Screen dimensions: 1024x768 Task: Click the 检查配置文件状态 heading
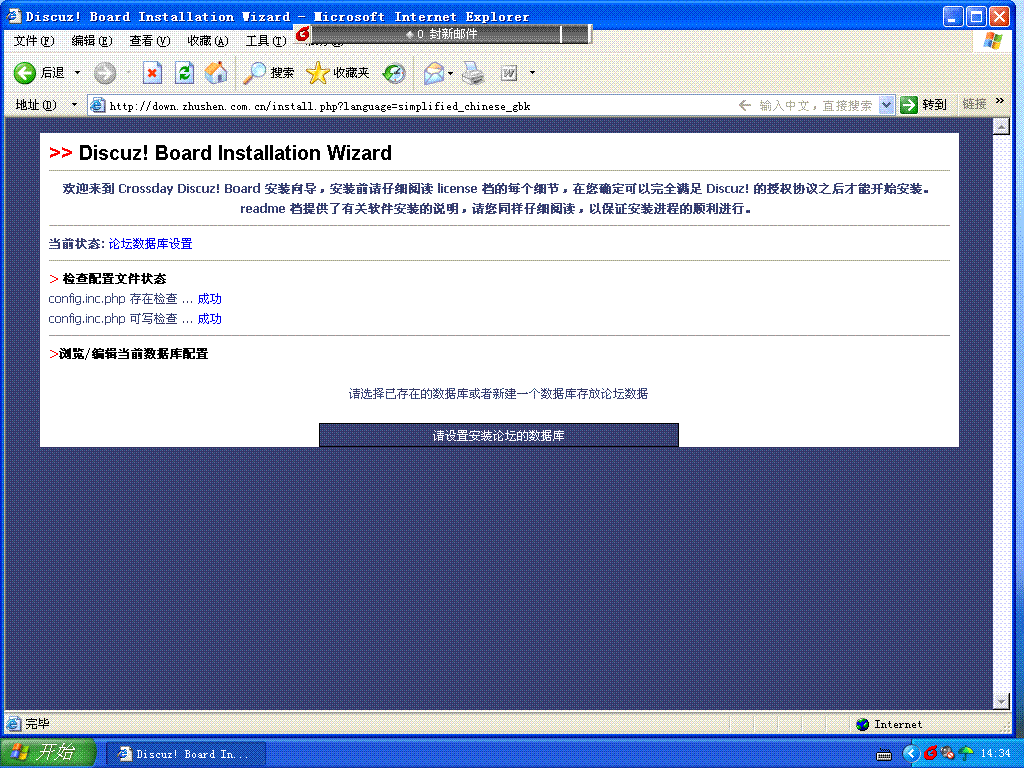coord(114,279)
